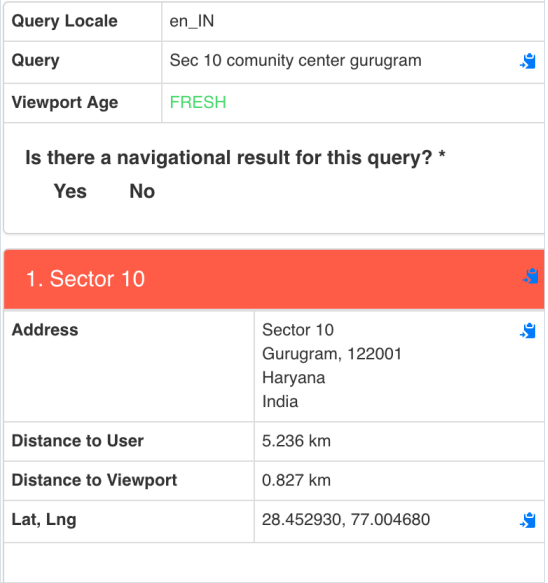Click the Gurugram, 122001 address line
Screen dimensions: 548x583
[332, 354]
